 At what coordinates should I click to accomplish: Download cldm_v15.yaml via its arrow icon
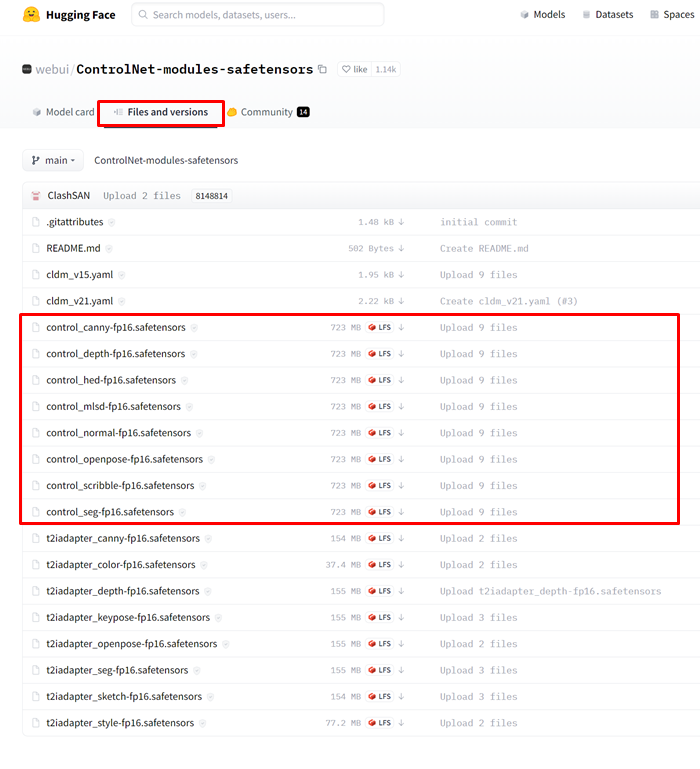point(401,275)
